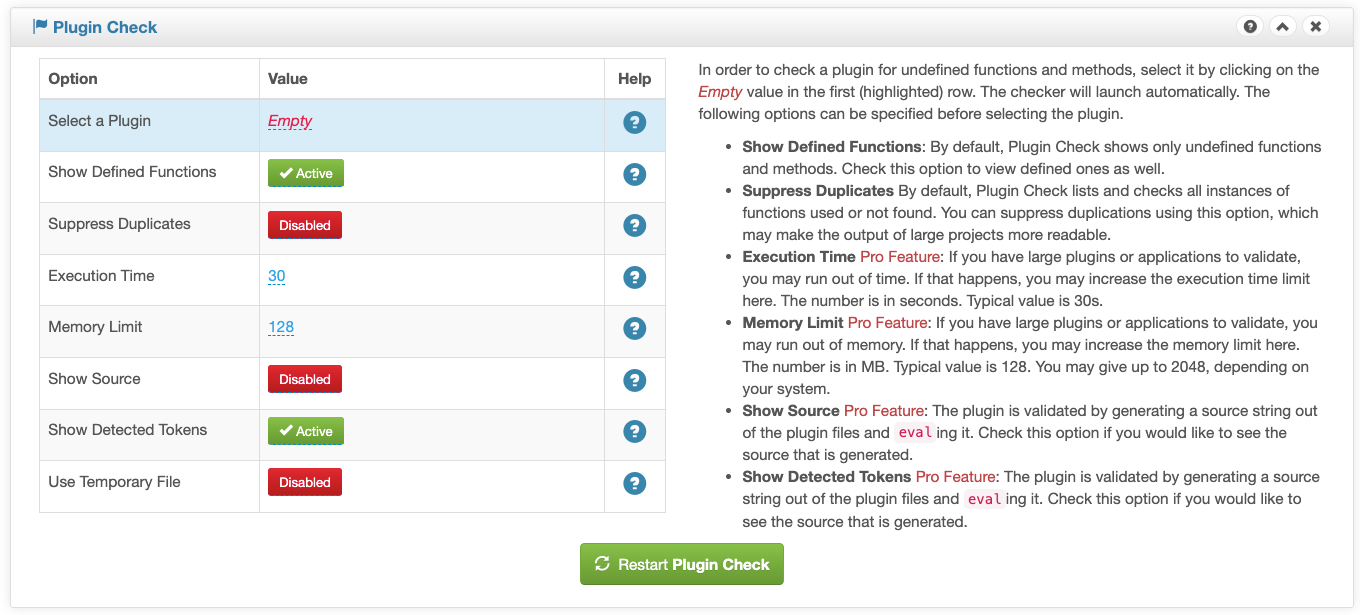Click the Use Temporary File help icon
Viewport: 1360px width, 615px height.
[634, 484]
